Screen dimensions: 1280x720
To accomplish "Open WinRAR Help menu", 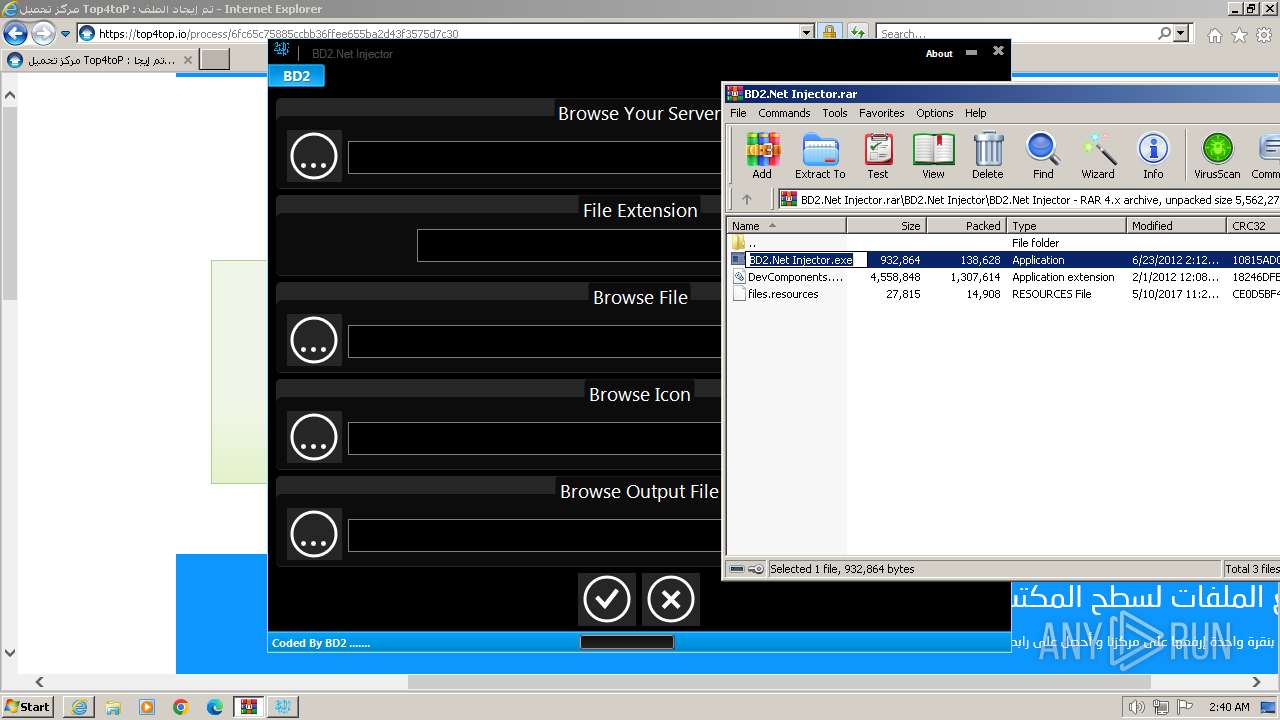I will pos(975,113).
